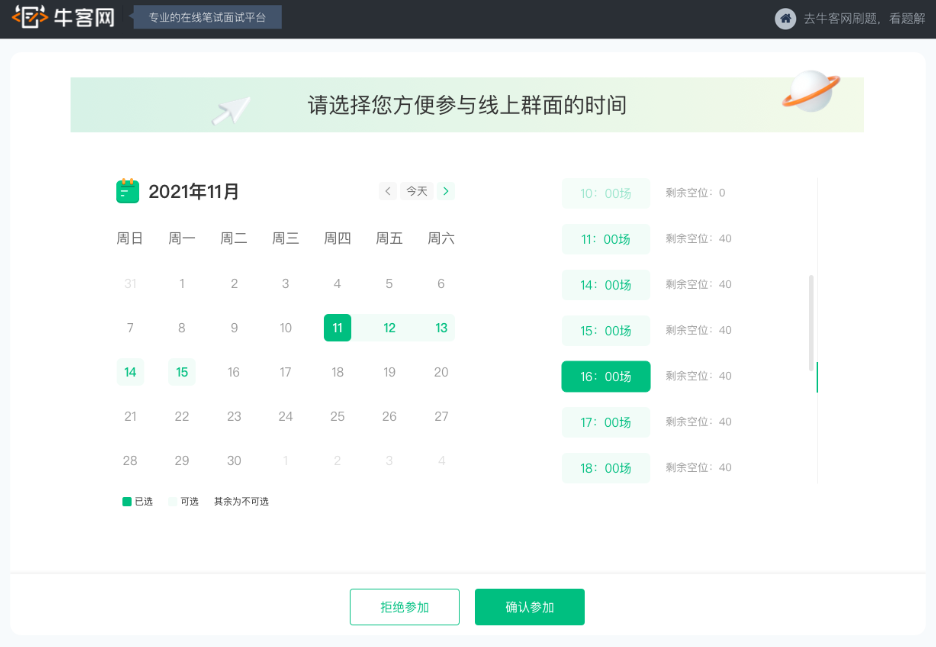Click the session list scrollbar

[x=811, y=323]
